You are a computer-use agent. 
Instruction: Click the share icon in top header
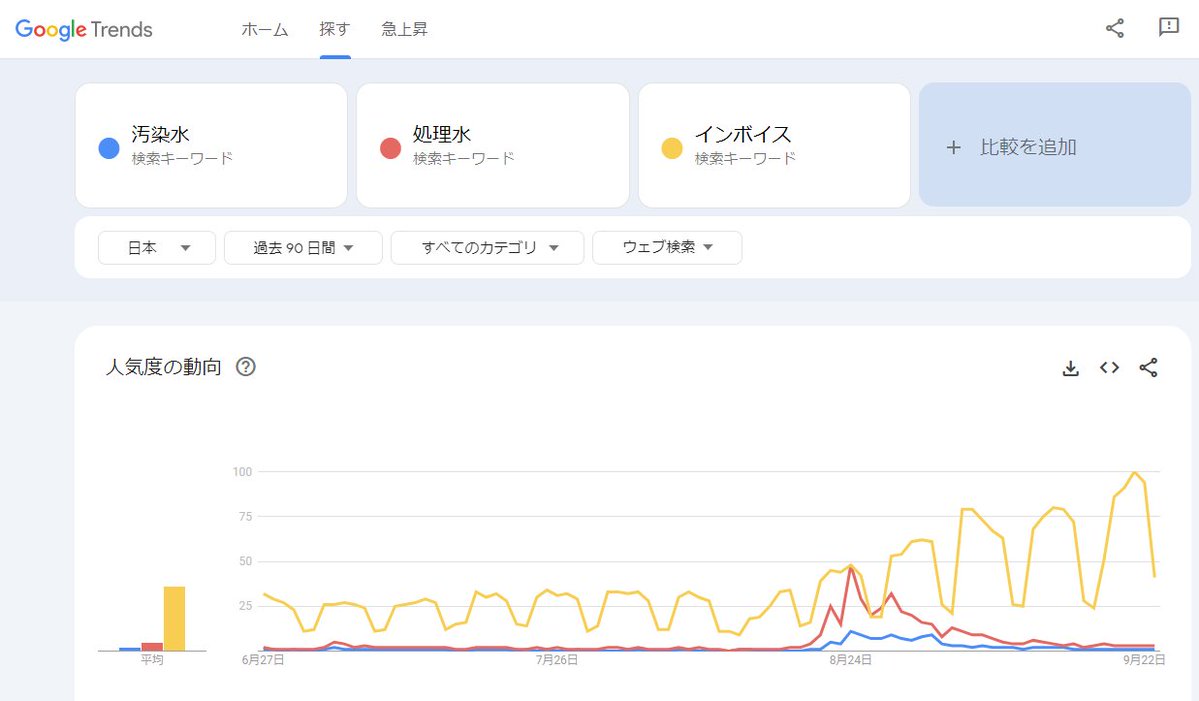click(1115, 29)
